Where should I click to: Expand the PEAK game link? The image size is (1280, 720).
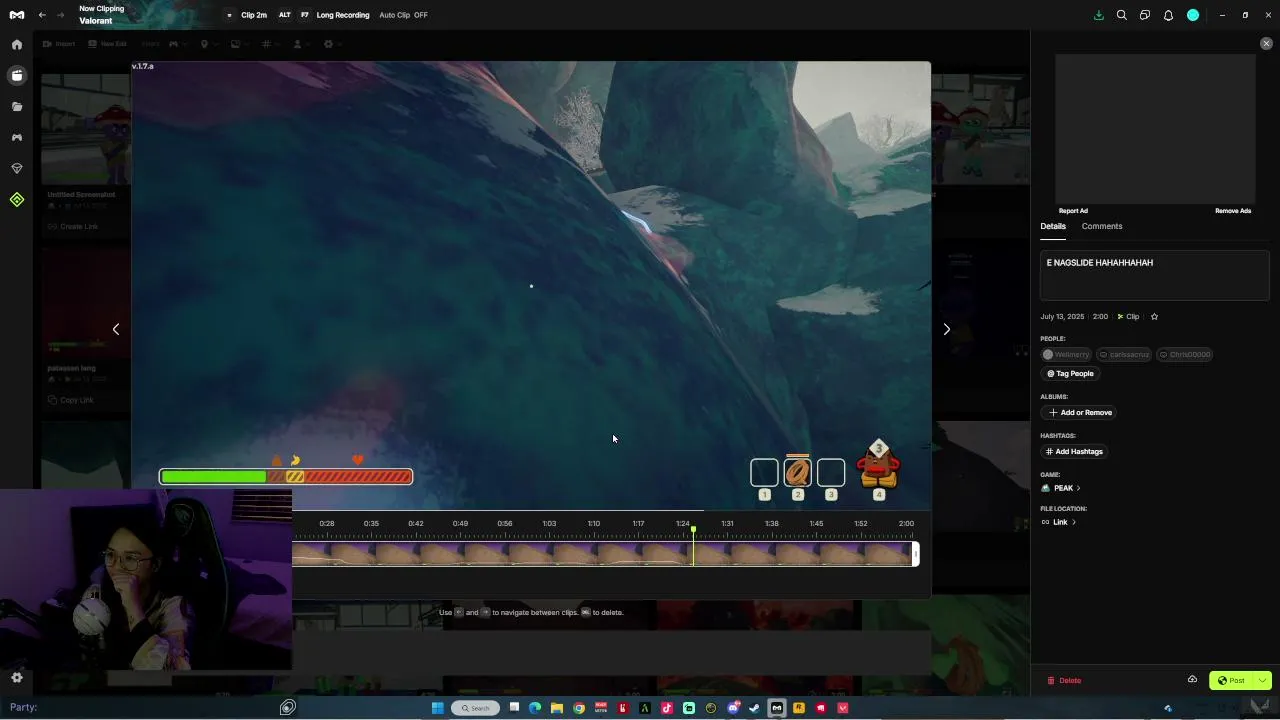click(x=1061, y=489)
